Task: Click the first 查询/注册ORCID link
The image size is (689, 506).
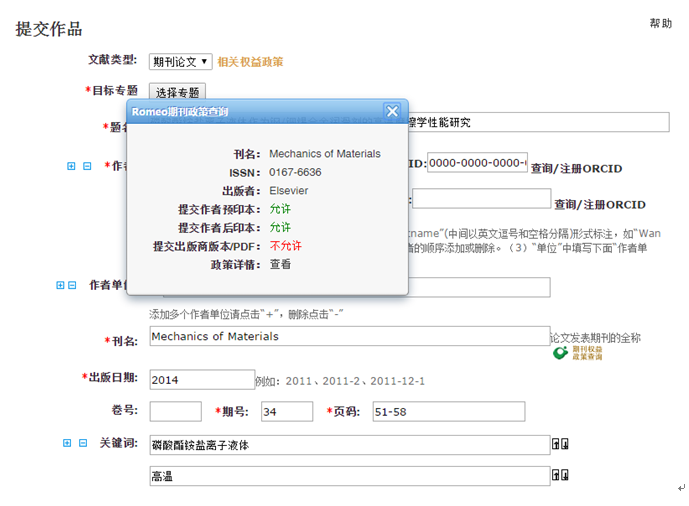Action: coord(576,169)
